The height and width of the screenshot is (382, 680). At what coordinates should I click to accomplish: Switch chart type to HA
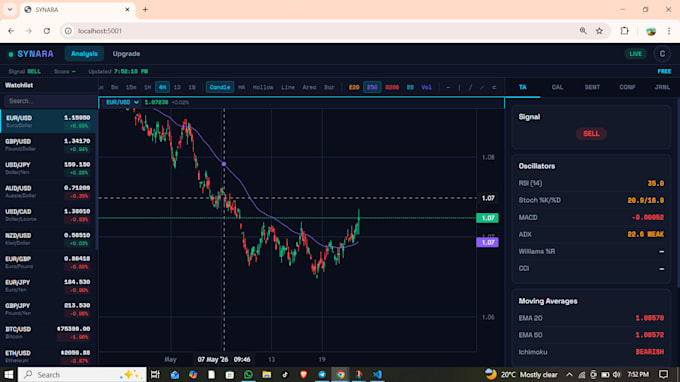pyautogui.click(x=242, y=87)
